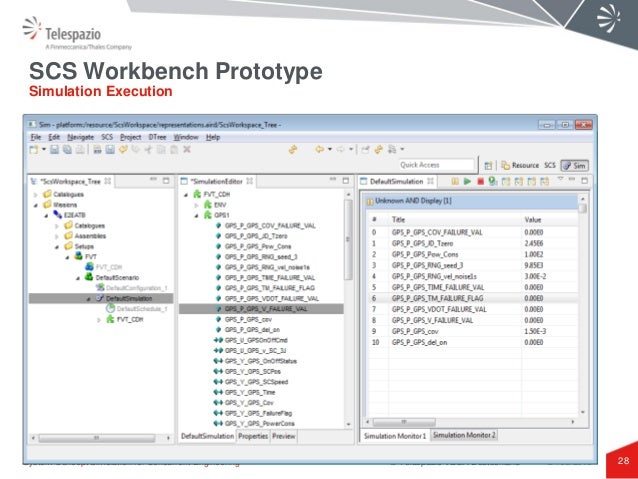Click the monitor table horizontal scrollbar
Screen dimensions: 638x479
click(404, 422)
